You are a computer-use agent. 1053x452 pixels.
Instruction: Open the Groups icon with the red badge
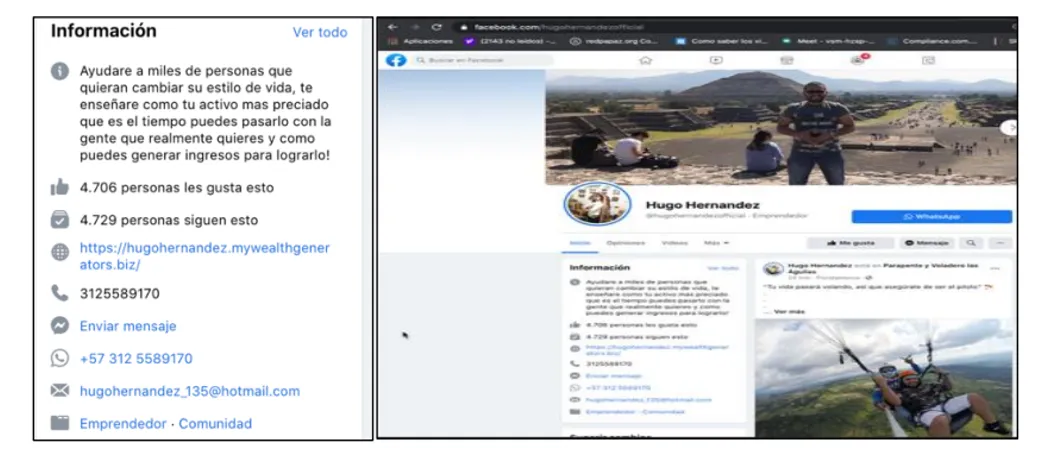tap(858, 60)
